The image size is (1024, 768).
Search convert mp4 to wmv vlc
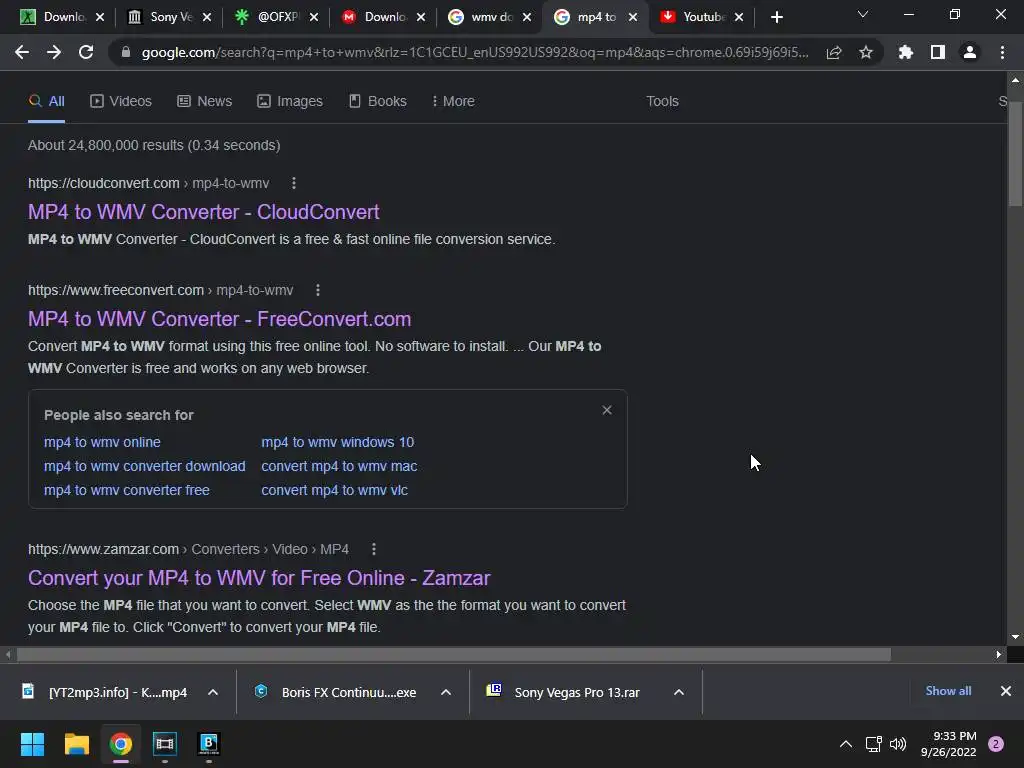pos(334,490)
